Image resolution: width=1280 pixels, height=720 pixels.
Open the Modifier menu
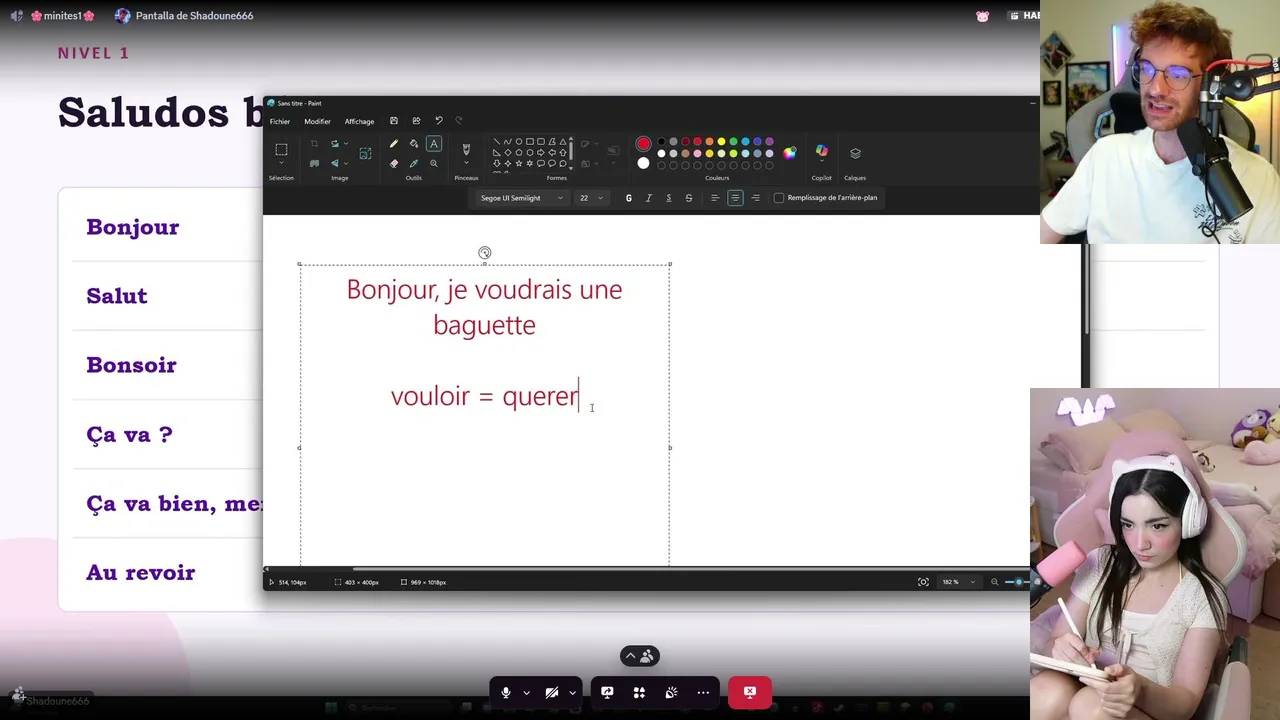317,121
